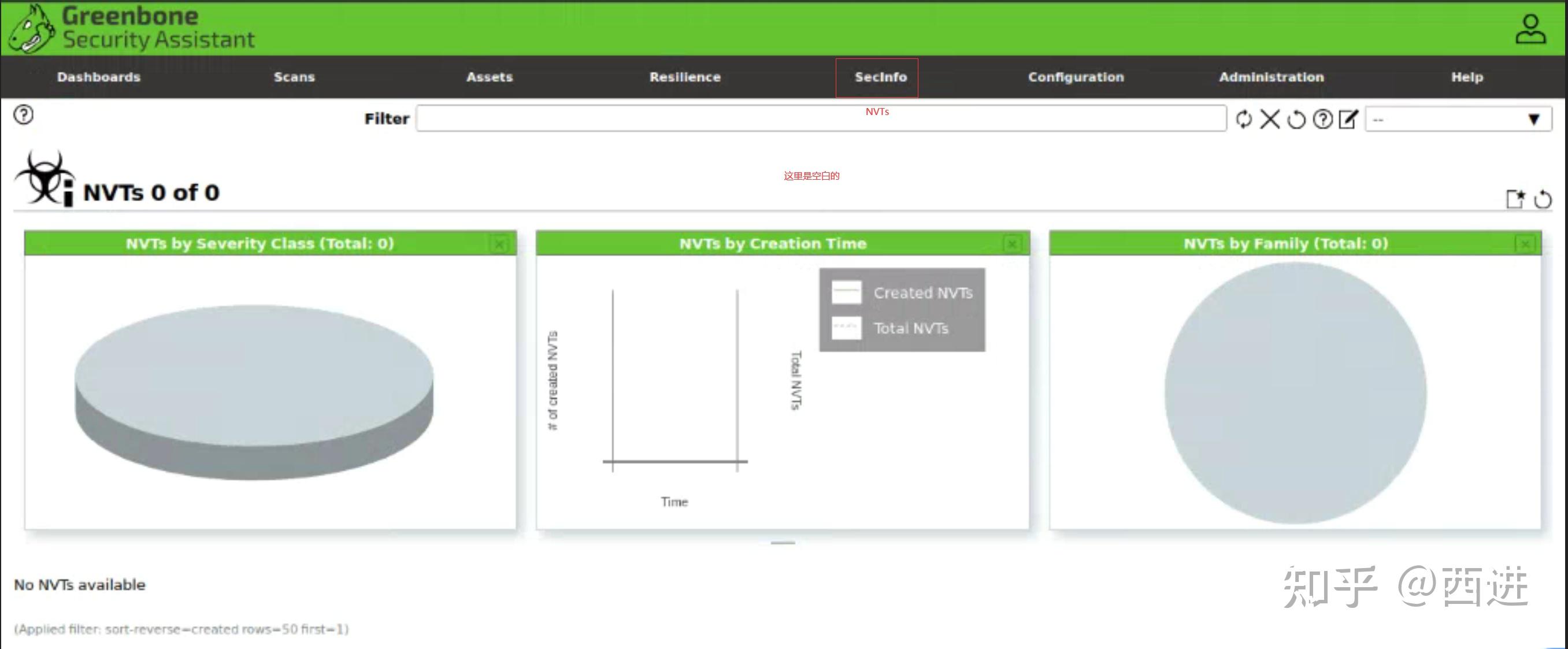Open the user account icon

pyautogui.click(x=1530, y=30)
